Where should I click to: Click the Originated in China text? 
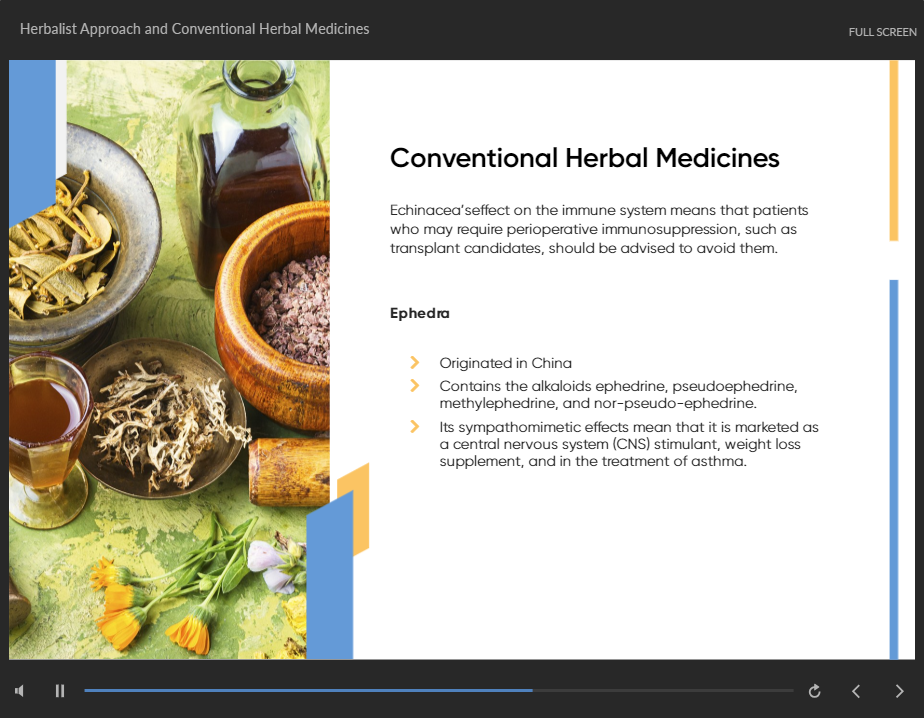click(505, 363)
